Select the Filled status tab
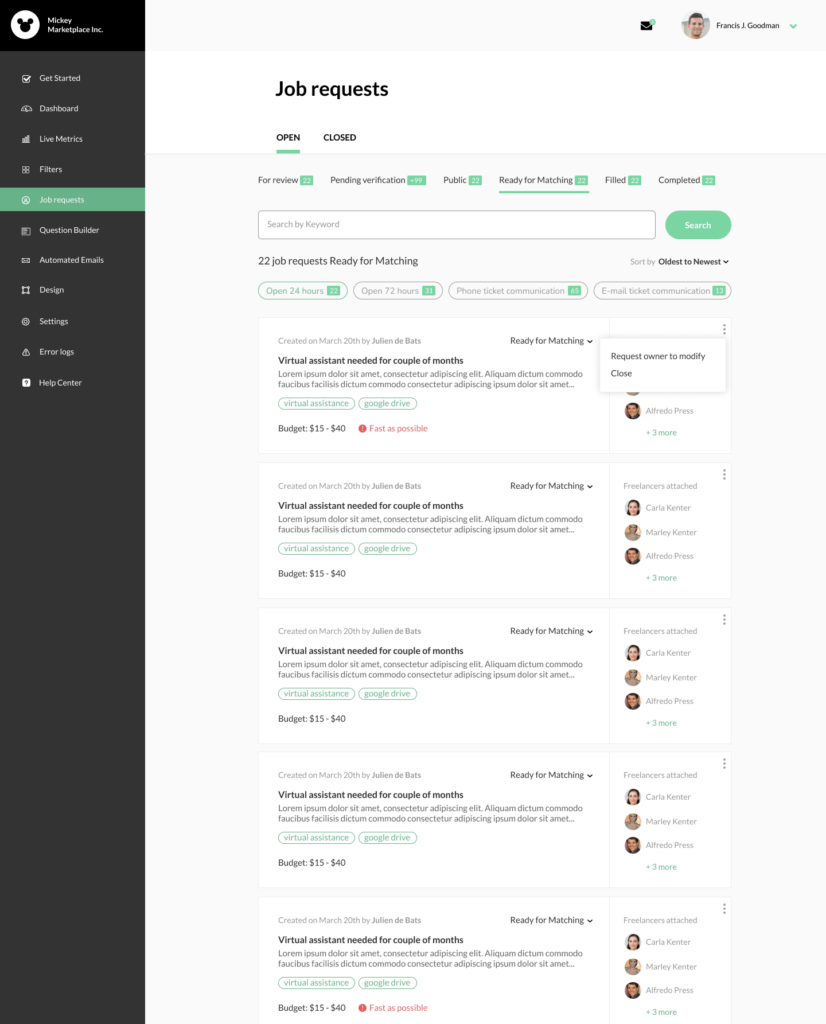Screen dimensions: 826x1024 coord(623,180)
